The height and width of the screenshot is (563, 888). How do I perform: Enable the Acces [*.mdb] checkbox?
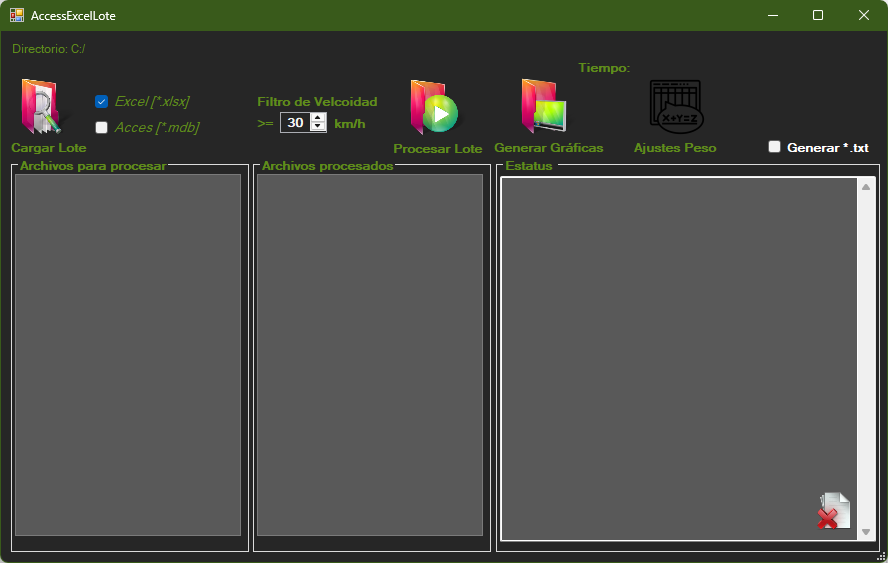101,127
